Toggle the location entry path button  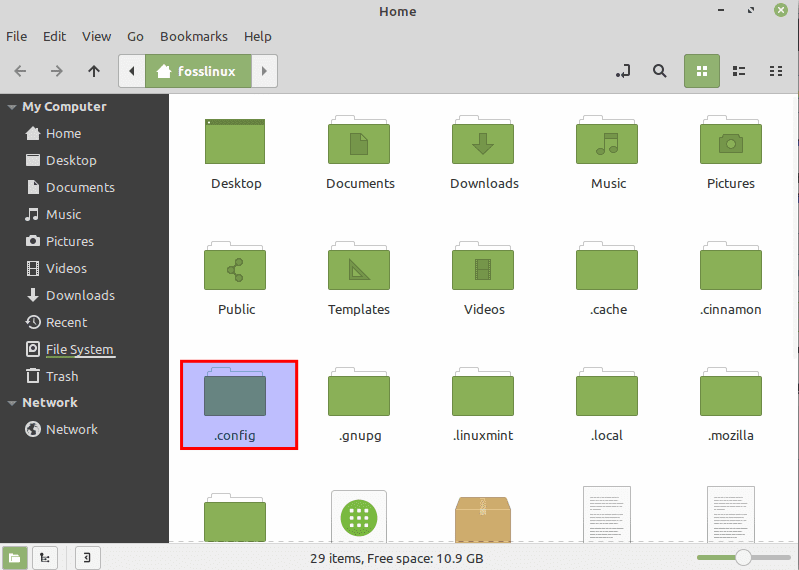[x=623, y=71]
